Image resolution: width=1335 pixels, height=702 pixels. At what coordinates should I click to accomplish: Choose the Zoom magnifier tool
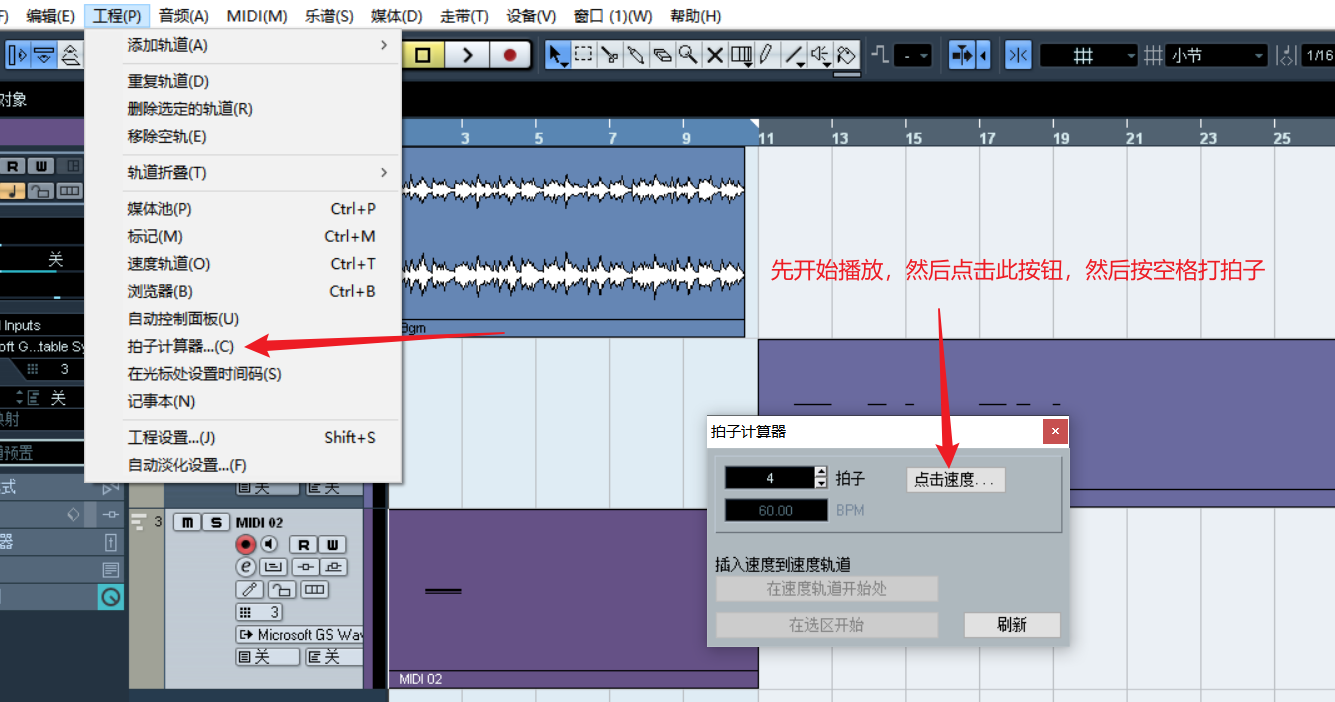(x=688, y=55)
